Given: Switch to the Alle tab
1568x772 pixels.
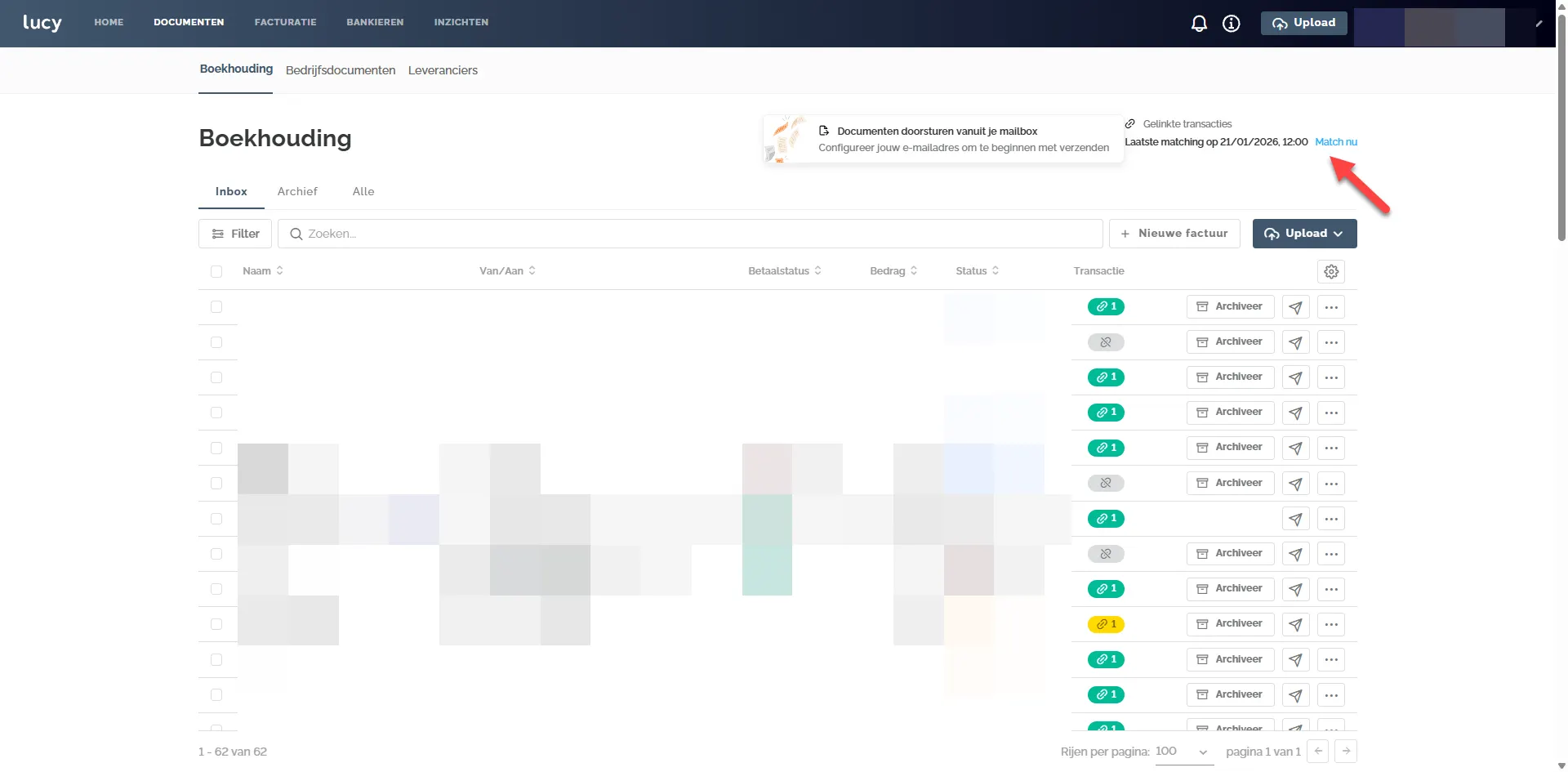Looking at the screenshot, I should click(x=363, y=191).
